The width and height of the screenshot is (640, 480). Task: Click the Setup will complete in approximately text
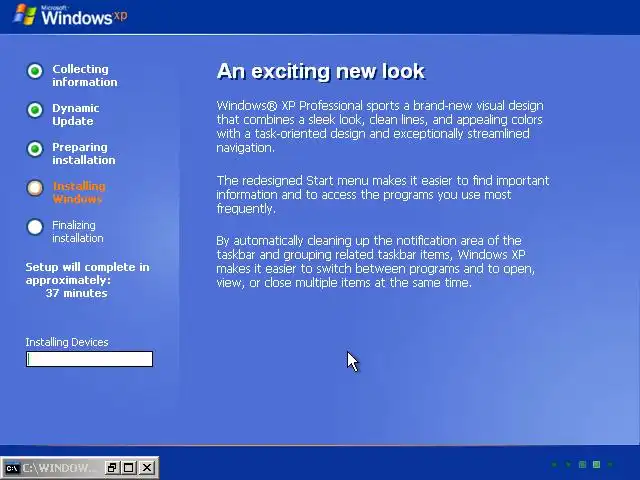click(87, 273)
